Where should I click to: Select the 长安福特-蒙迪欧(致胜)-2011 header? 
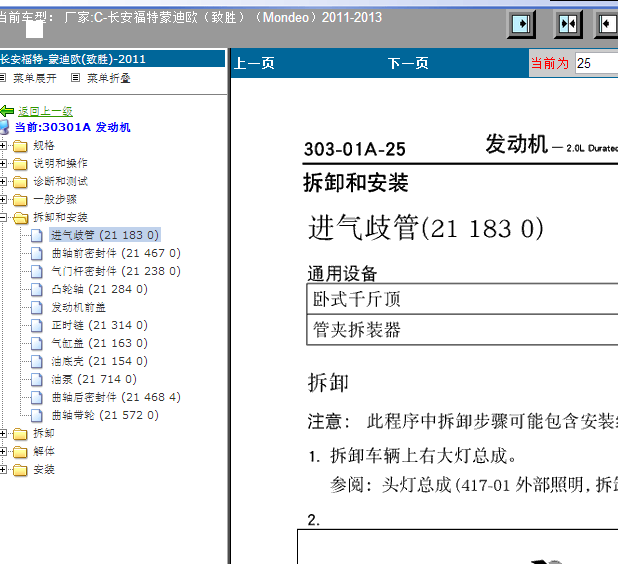tap(112, 59)
